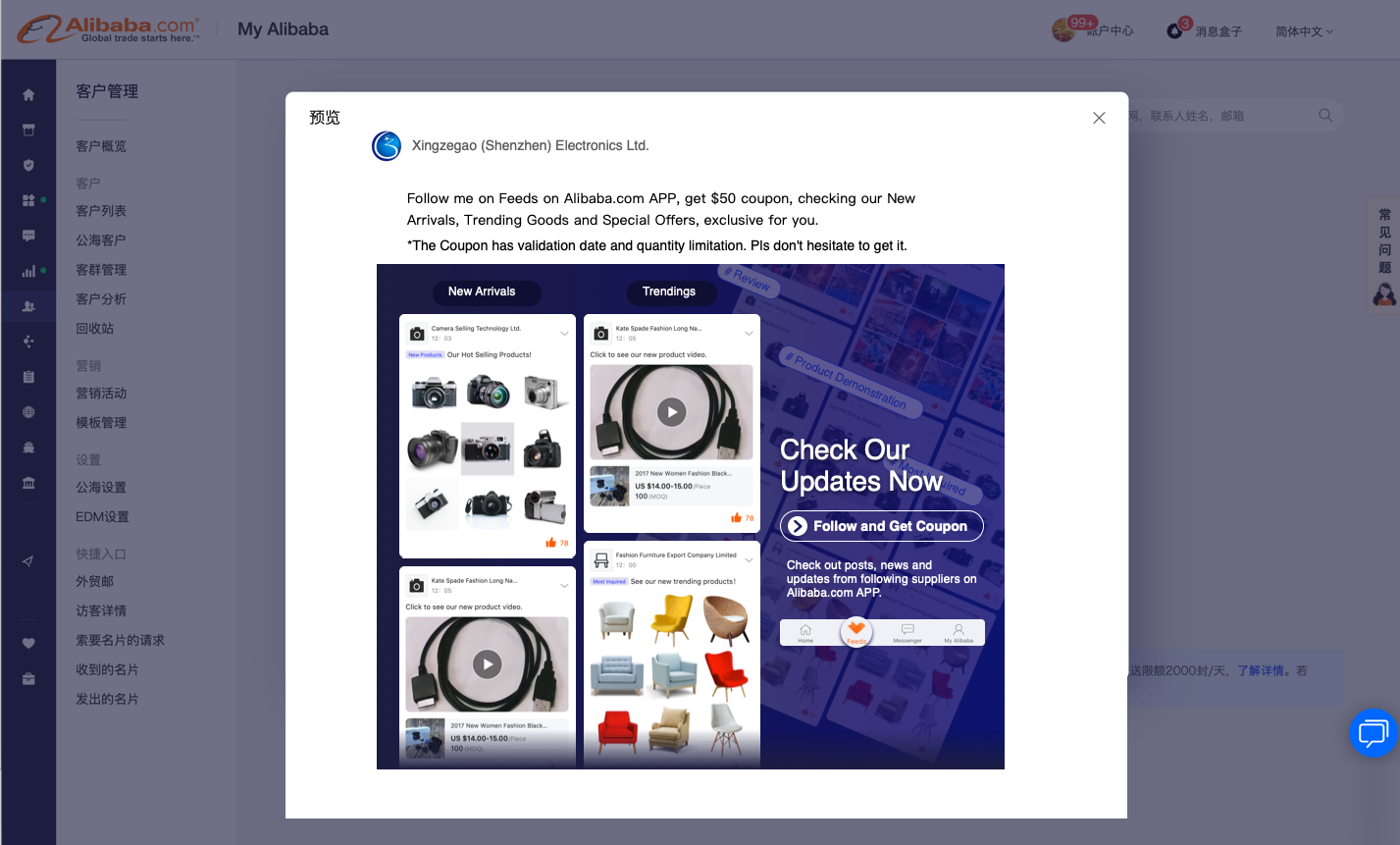Open 消息盒子 in the header

tap(1219, 31)
